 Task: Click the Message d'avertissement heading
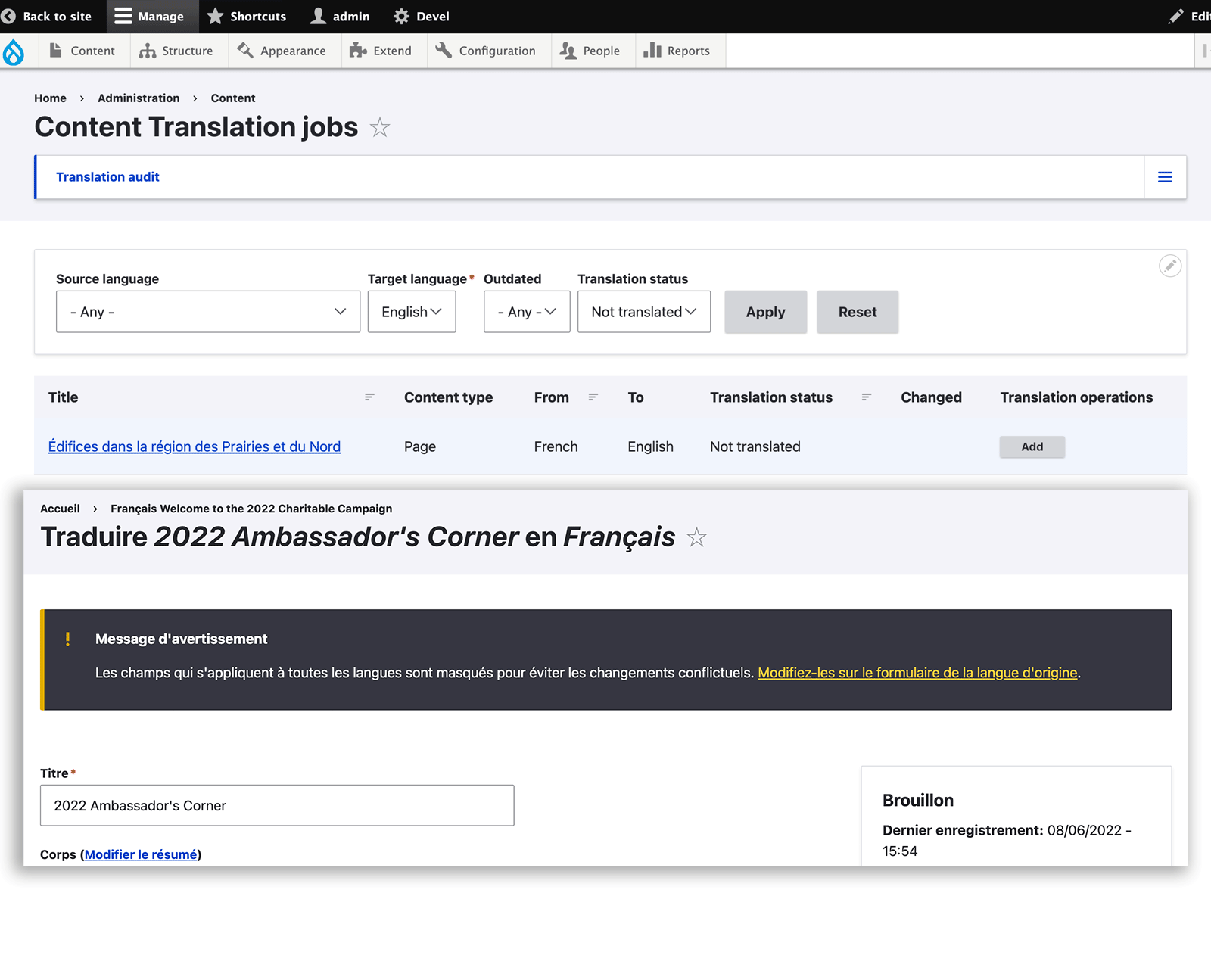point(182,639)
